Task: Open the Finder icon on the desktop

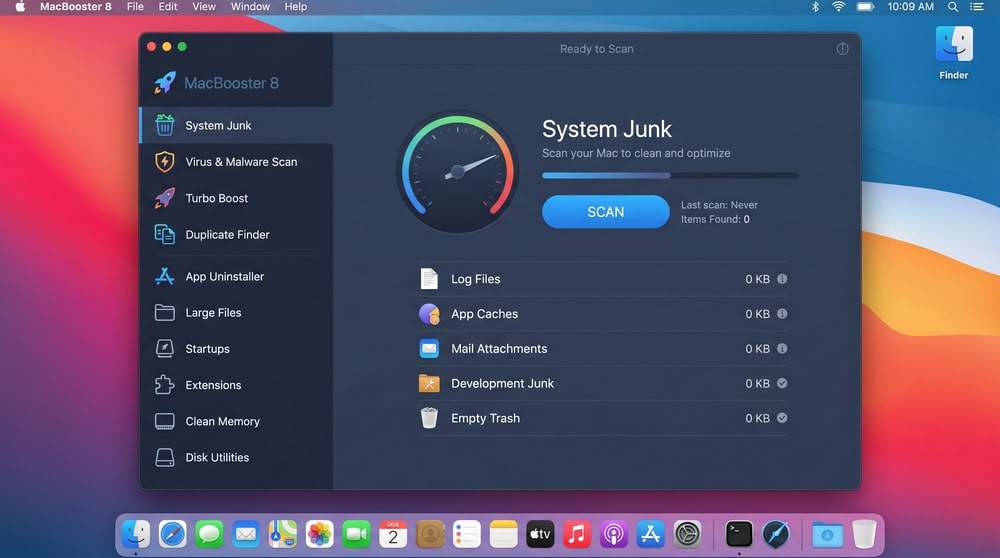Action: coord(953,44)
